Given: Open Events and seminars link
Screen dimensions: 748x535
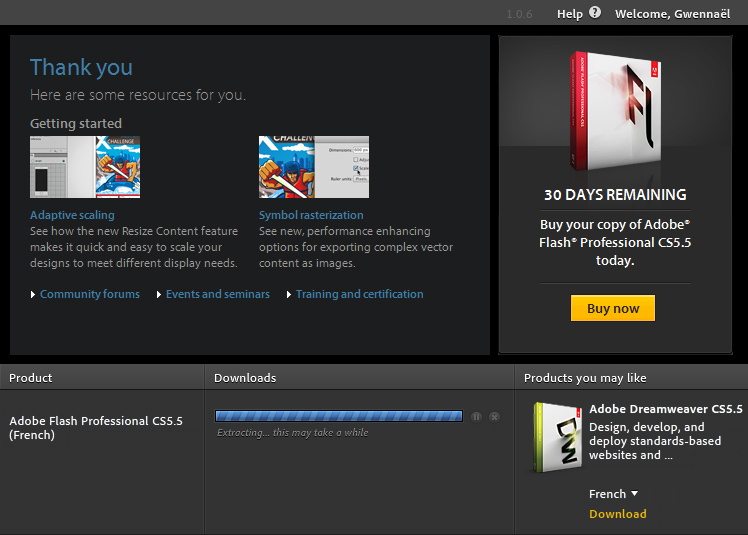Looking at the screenshot, I should tap(218, 295).
